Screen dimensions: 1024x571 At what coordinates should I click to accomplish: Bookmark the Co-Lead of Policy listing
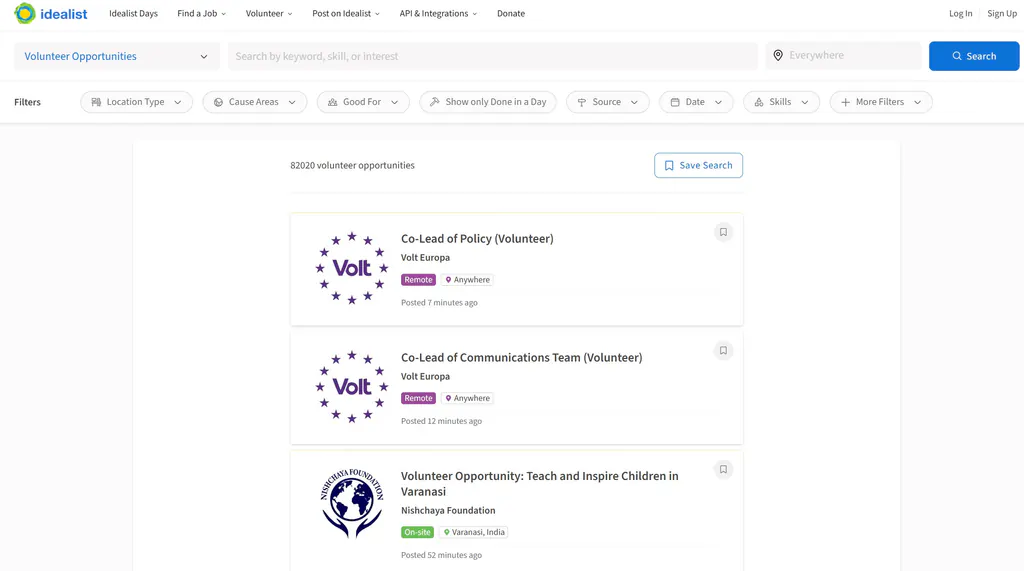pos(723,232)
